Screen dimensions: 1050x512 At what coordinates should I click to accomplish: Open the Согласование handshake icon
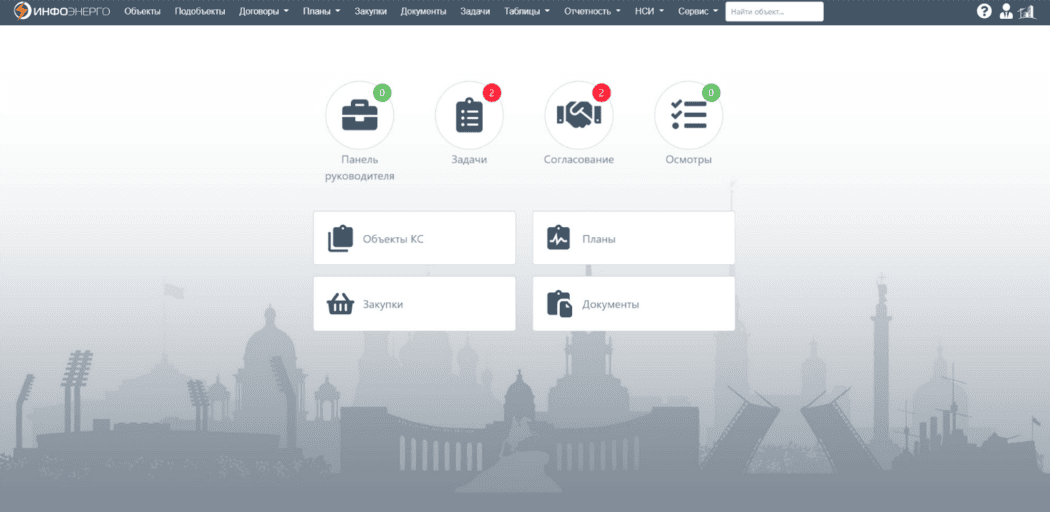pos(579,115)
